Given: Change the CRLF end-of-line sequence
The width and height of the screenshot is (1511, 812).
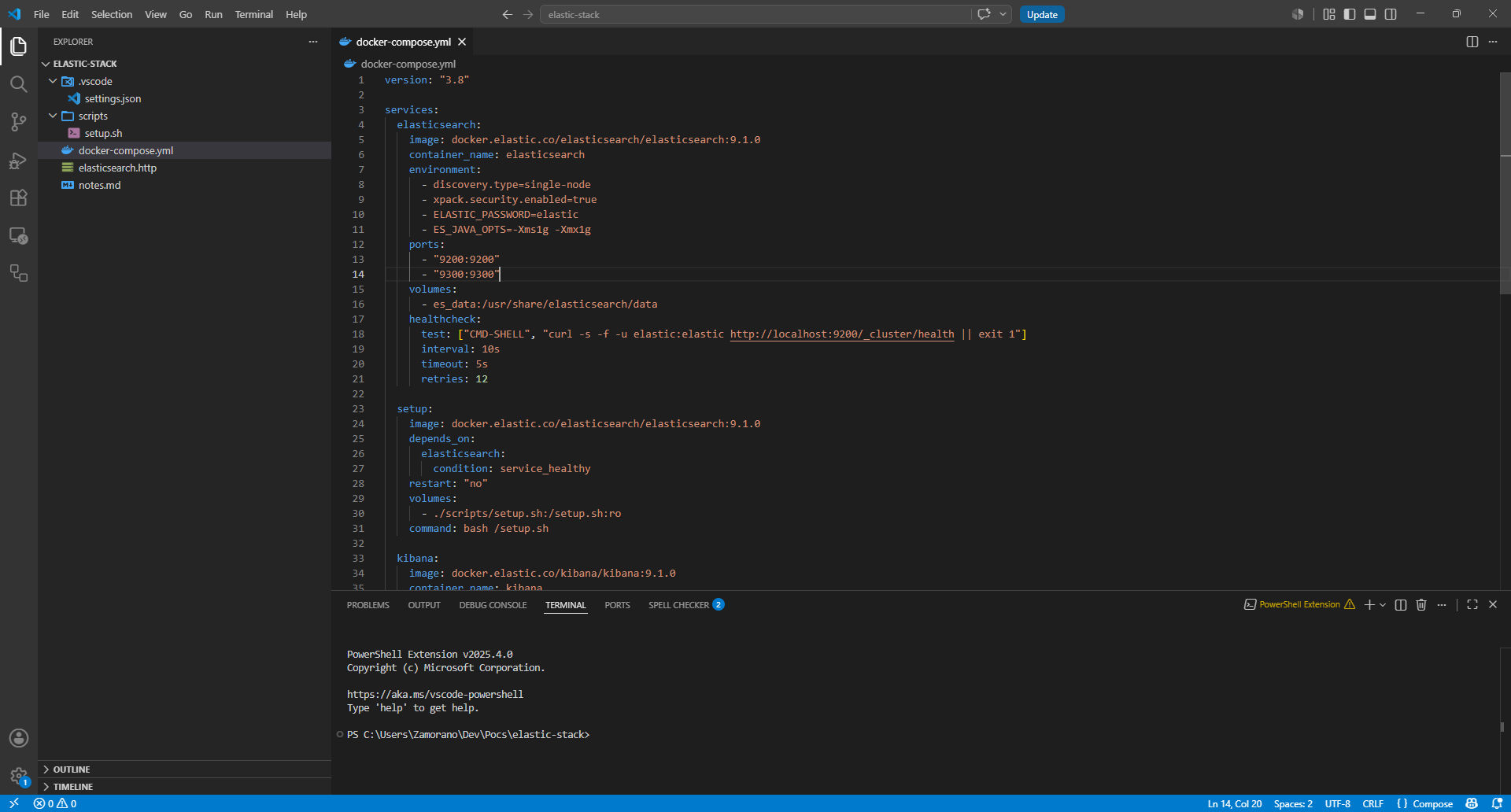Looking at the screenshot, I should (1373, 803).
